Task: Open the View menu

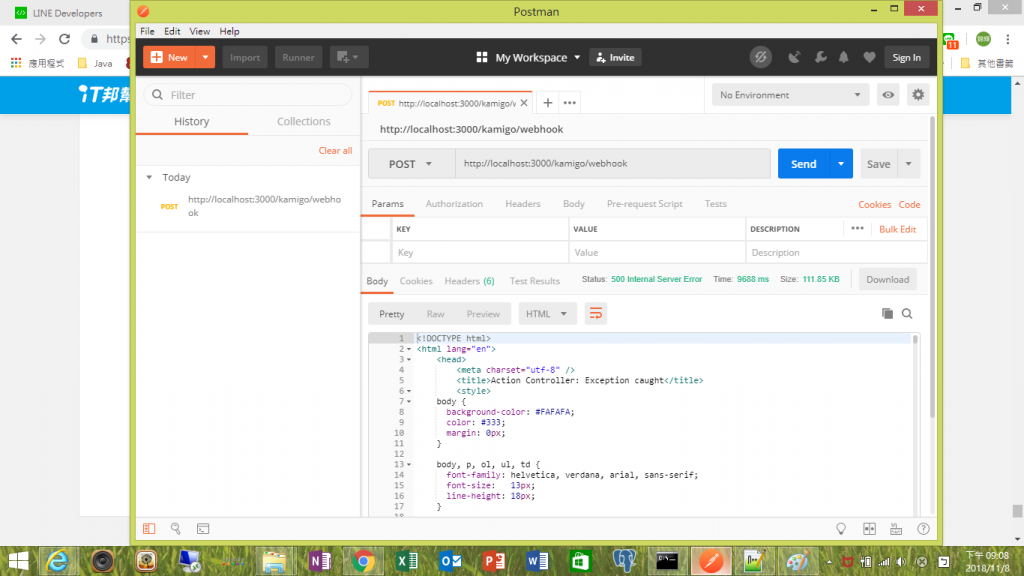Action: click(199, 31)
